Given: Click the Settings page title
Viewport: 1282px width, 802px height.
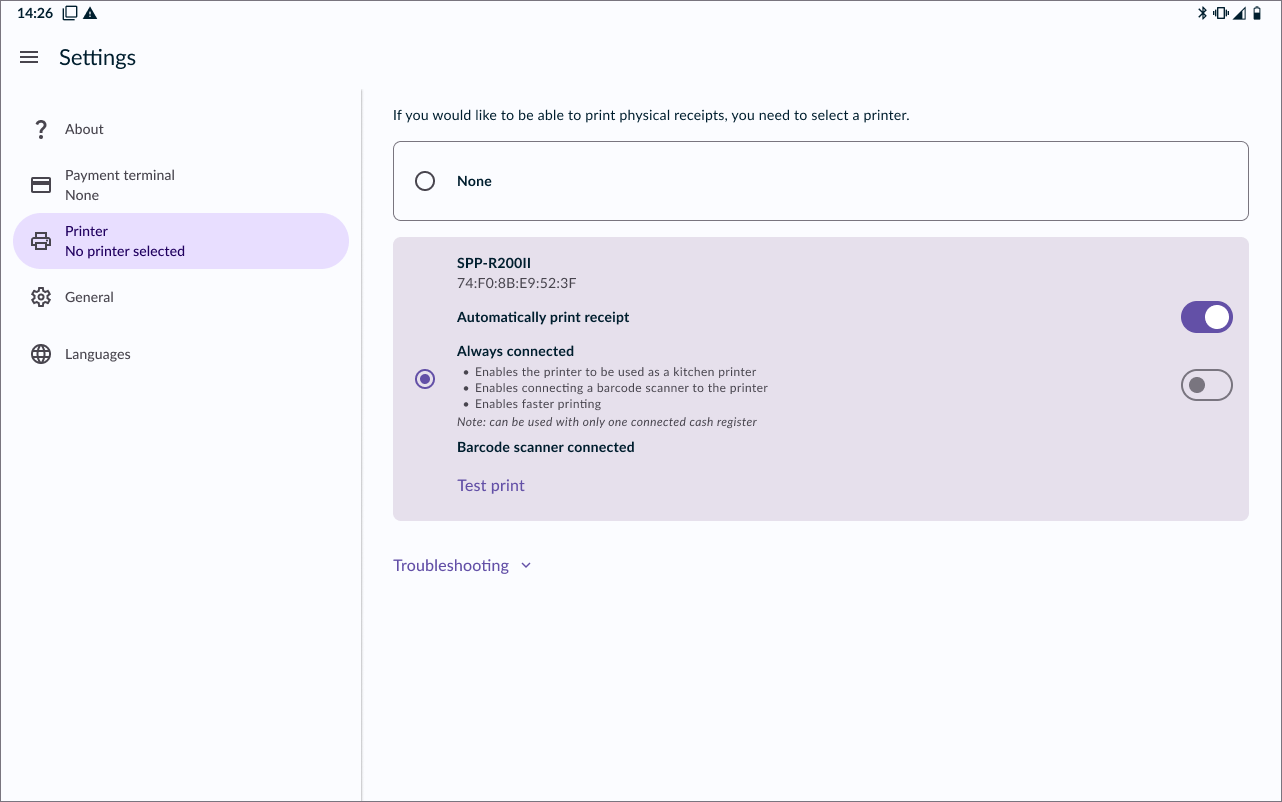Looking at the screenshot, I should [98, 58].
